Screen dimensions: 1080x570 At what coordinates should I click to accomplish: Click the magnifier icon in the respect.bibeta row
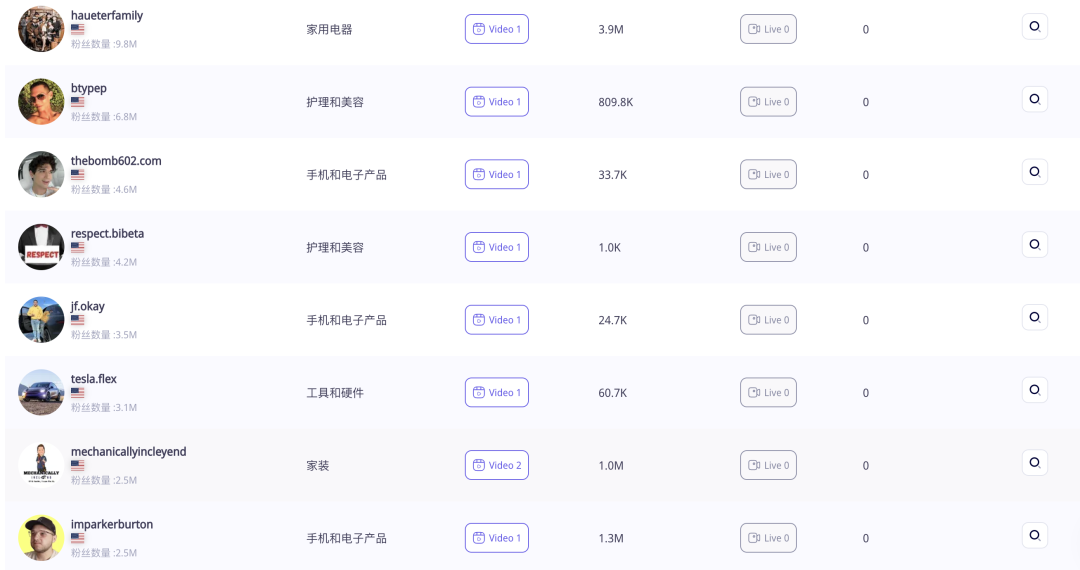pos(1034,245)
